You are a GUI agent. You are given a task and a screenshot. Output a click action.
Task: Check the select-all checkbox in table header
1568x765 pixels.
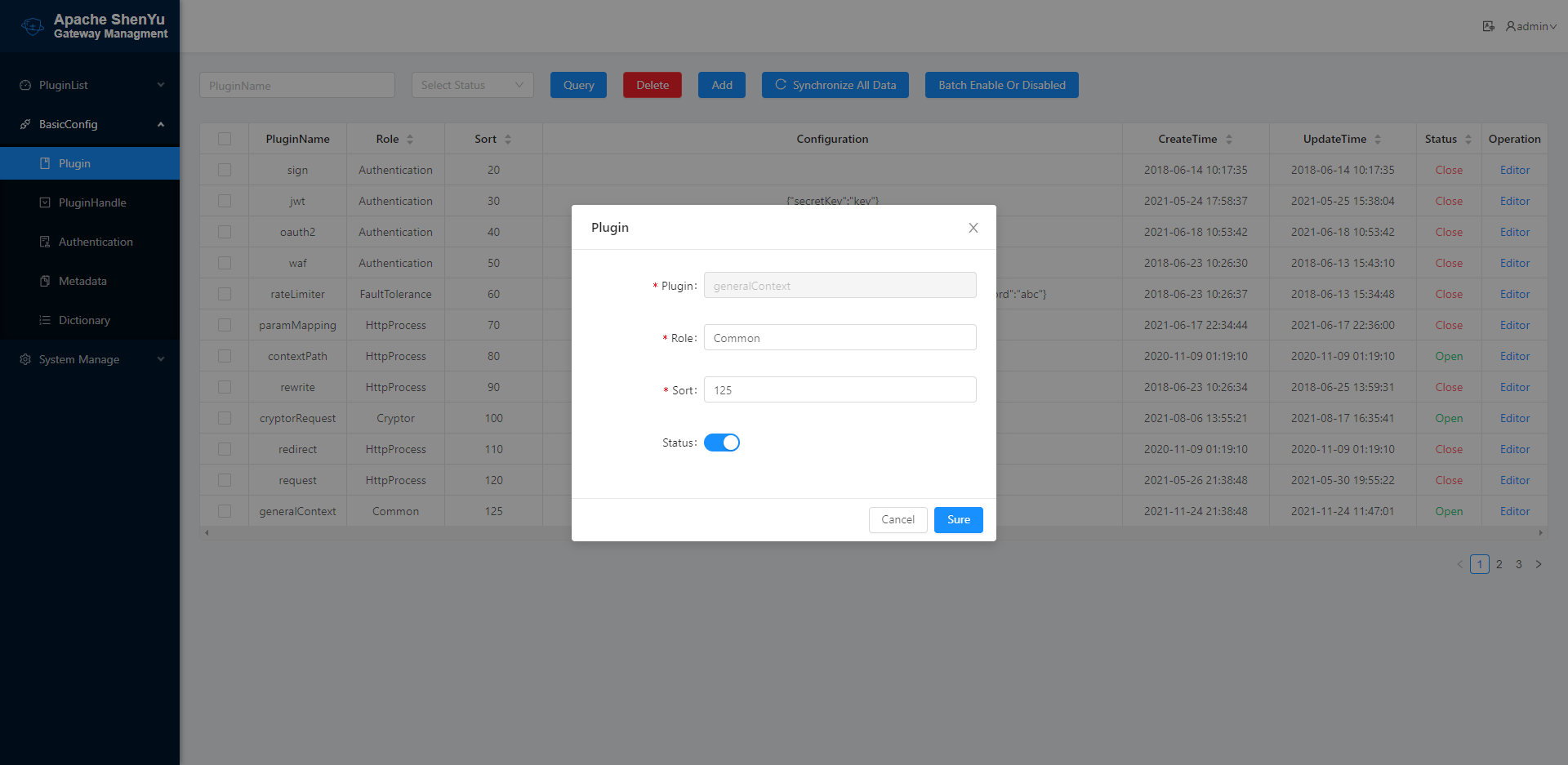click(x=225, y=139)
